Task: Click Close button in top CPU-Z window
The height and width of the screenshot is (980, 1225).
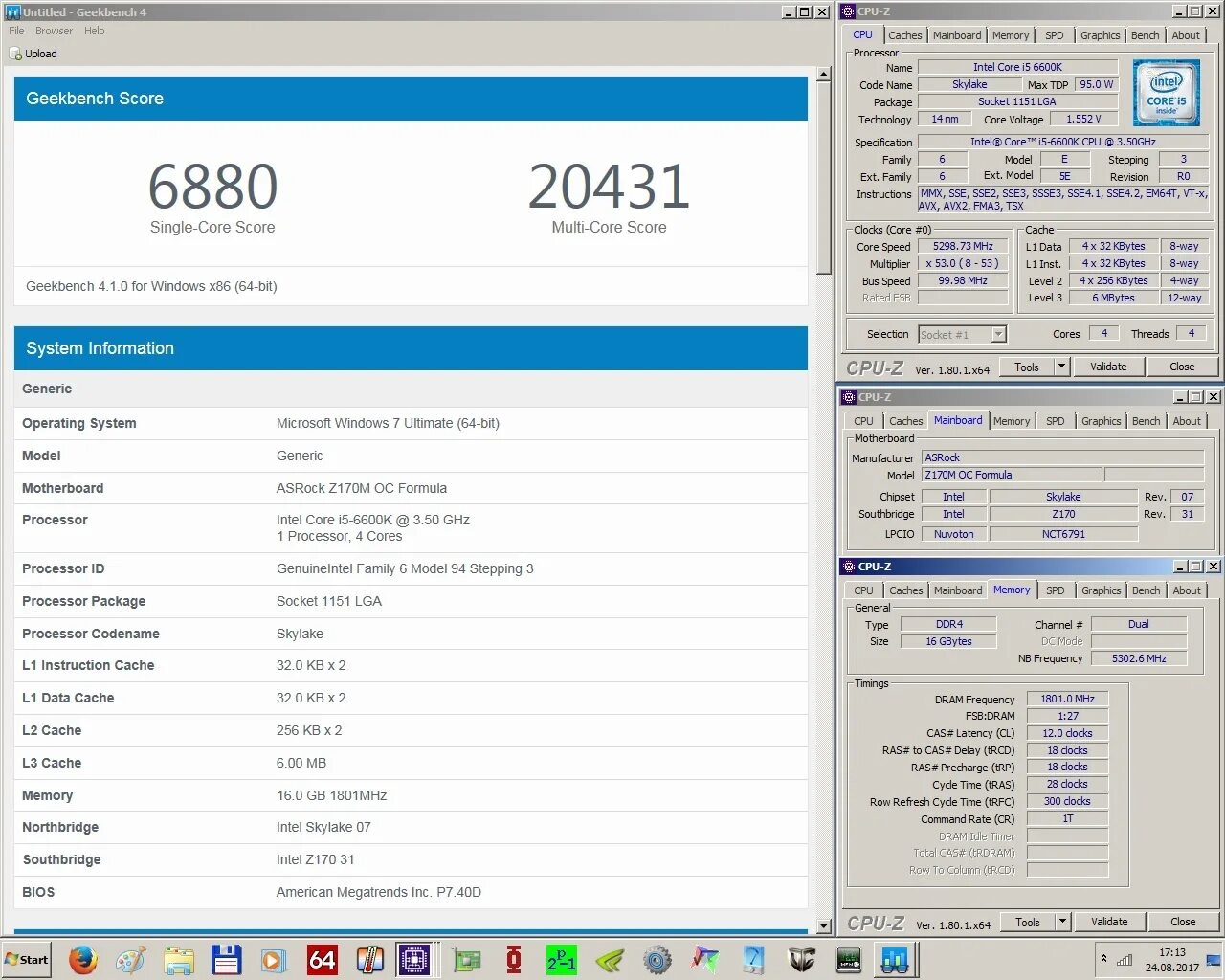Action: [1182, 367]
